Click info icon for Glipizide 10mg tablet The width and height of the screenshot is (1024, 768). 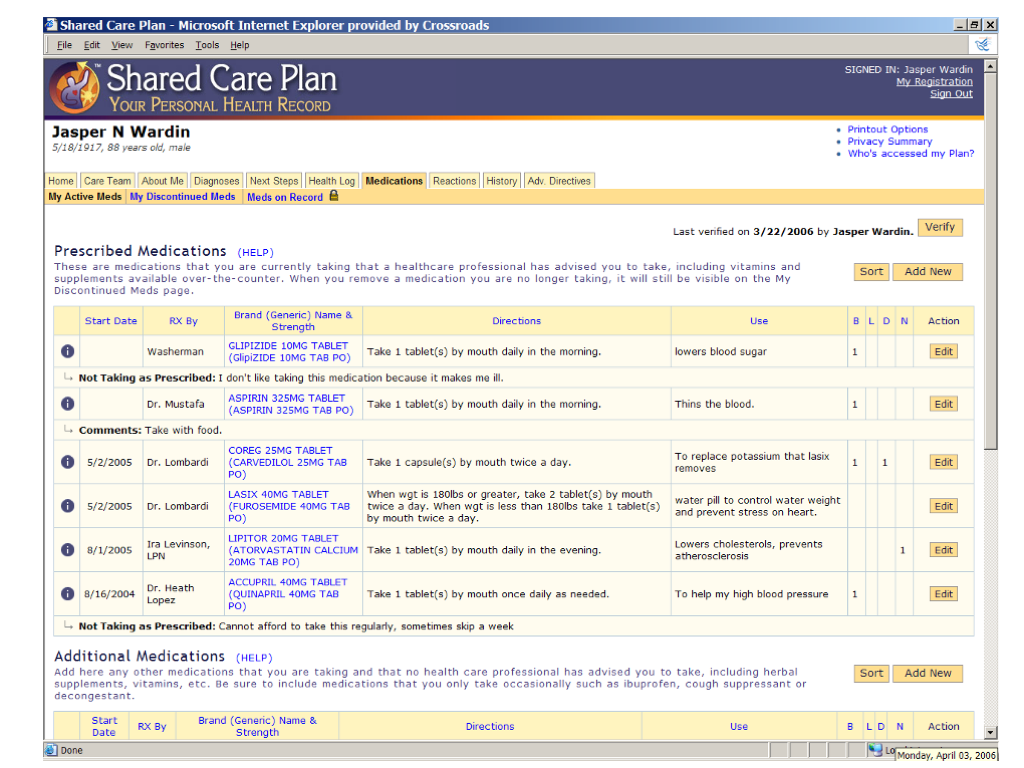click(67, 352)
